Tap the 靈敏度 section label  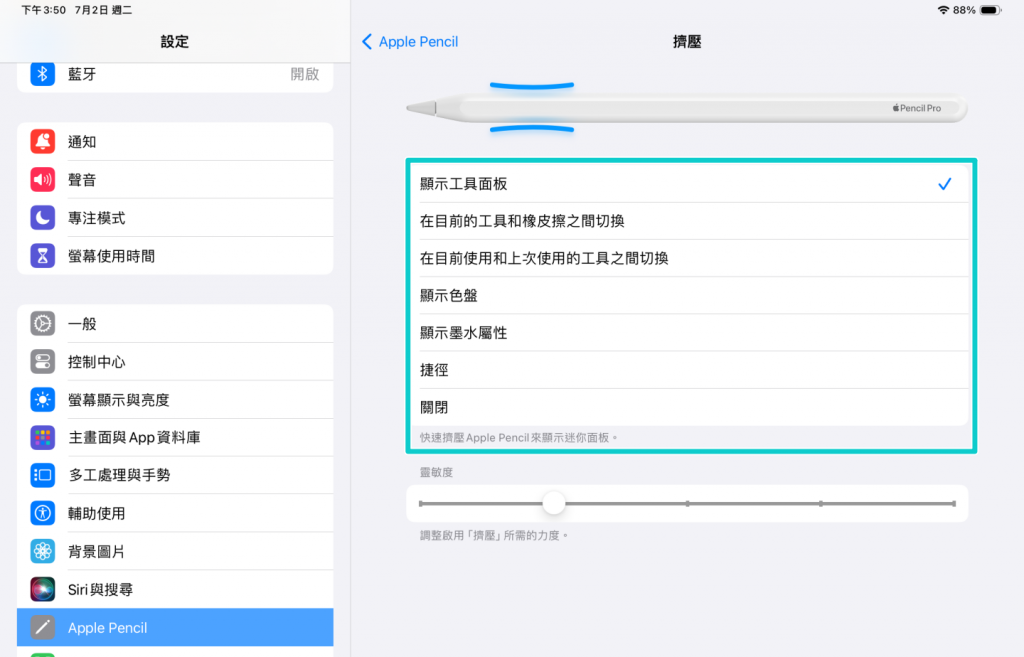tap(436, 472)
